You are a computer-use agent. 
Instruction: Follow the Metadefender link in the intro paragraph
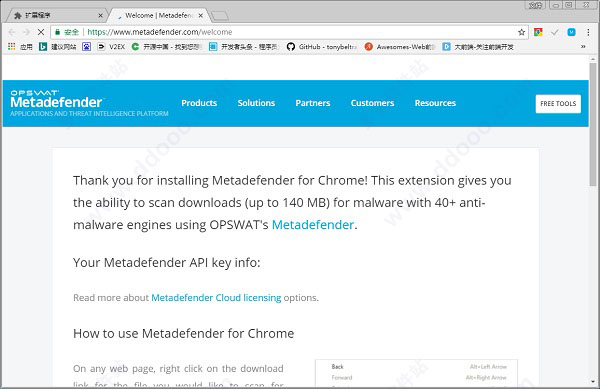[x=313, y=225]
